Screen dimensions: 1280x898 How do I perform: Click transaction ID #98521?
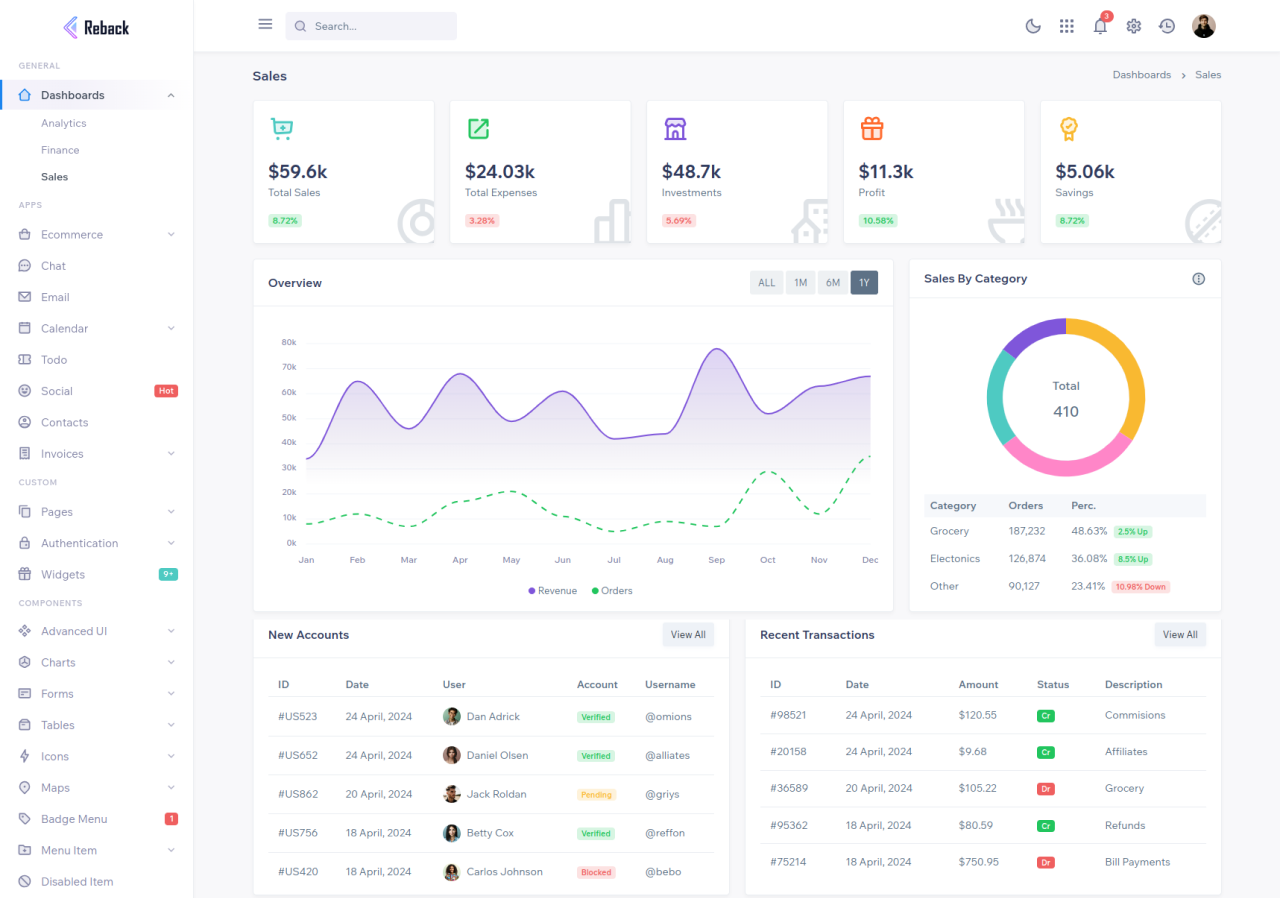788,715
